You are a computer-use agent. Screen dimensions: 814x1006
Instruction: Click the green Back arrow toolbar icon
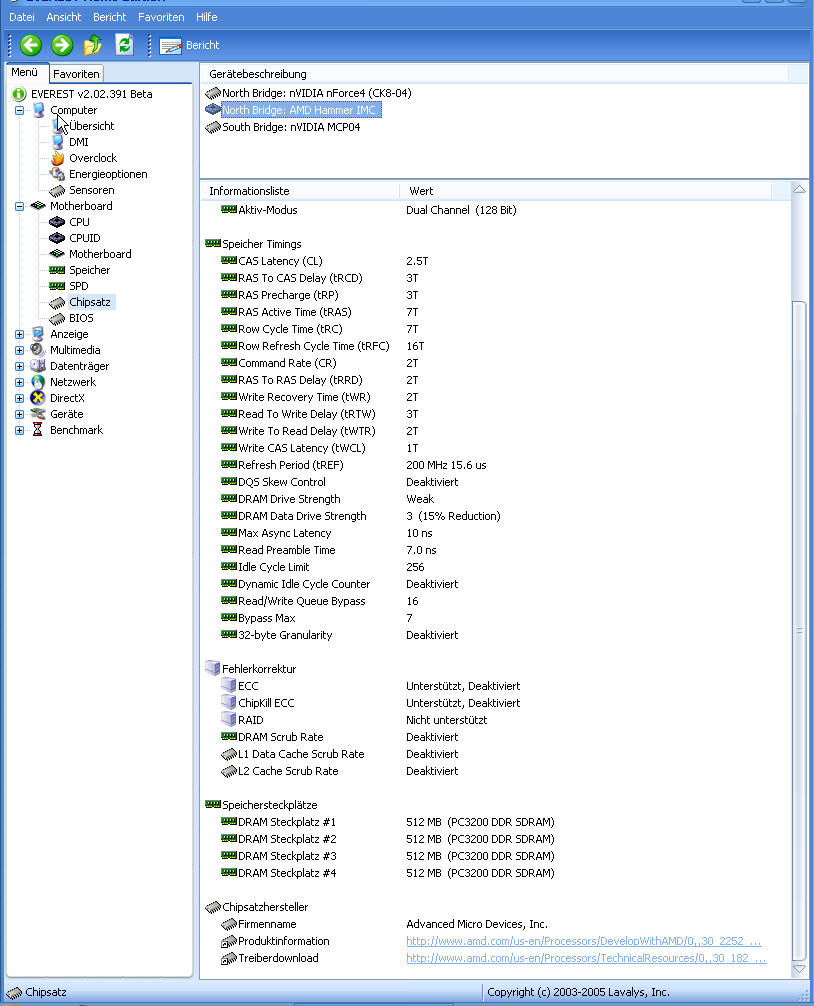pyautogui.click(x=31, y=45)
